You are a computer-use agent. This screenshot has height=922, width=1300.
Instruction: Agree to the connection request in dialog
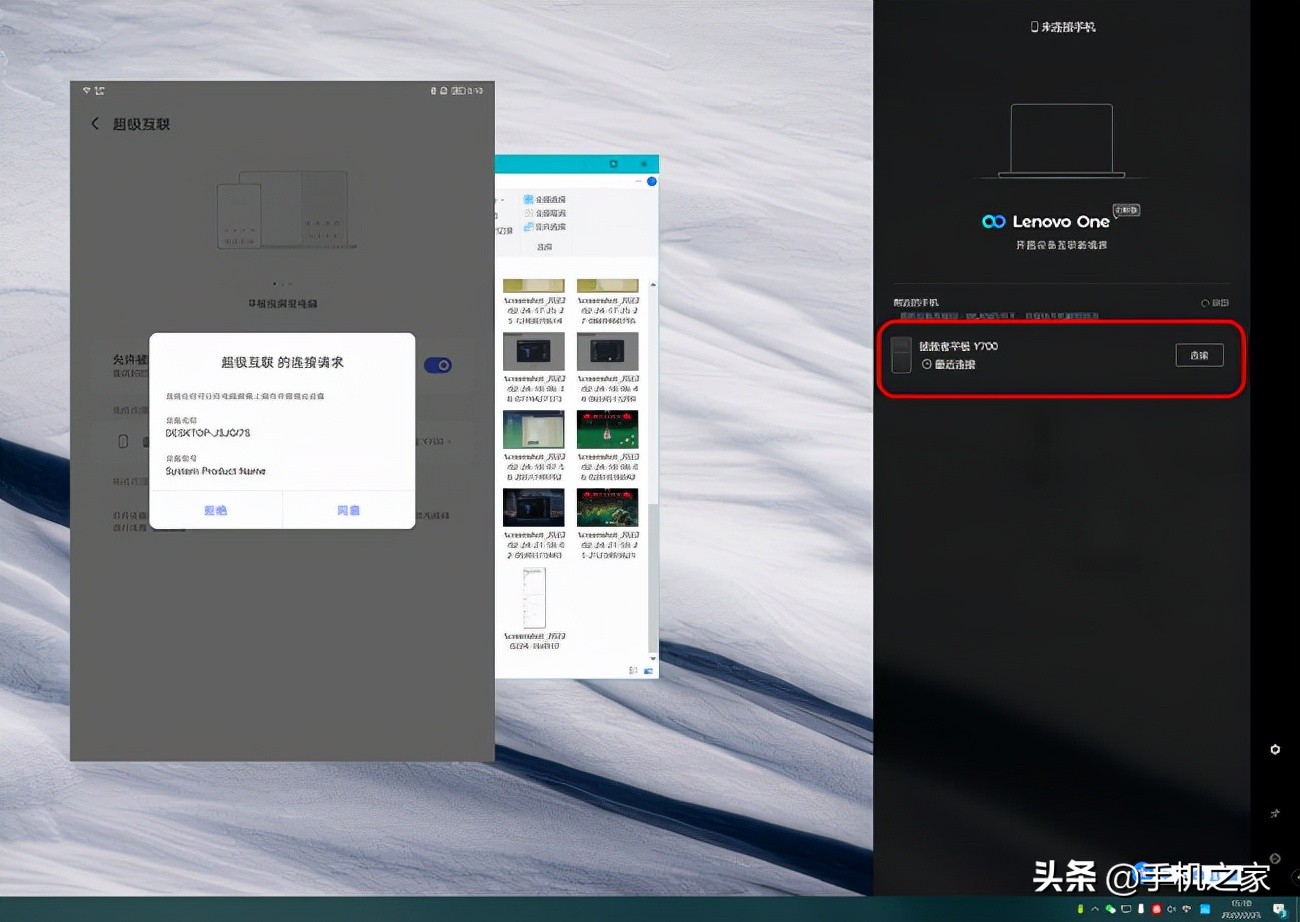(x=348, y=510)
